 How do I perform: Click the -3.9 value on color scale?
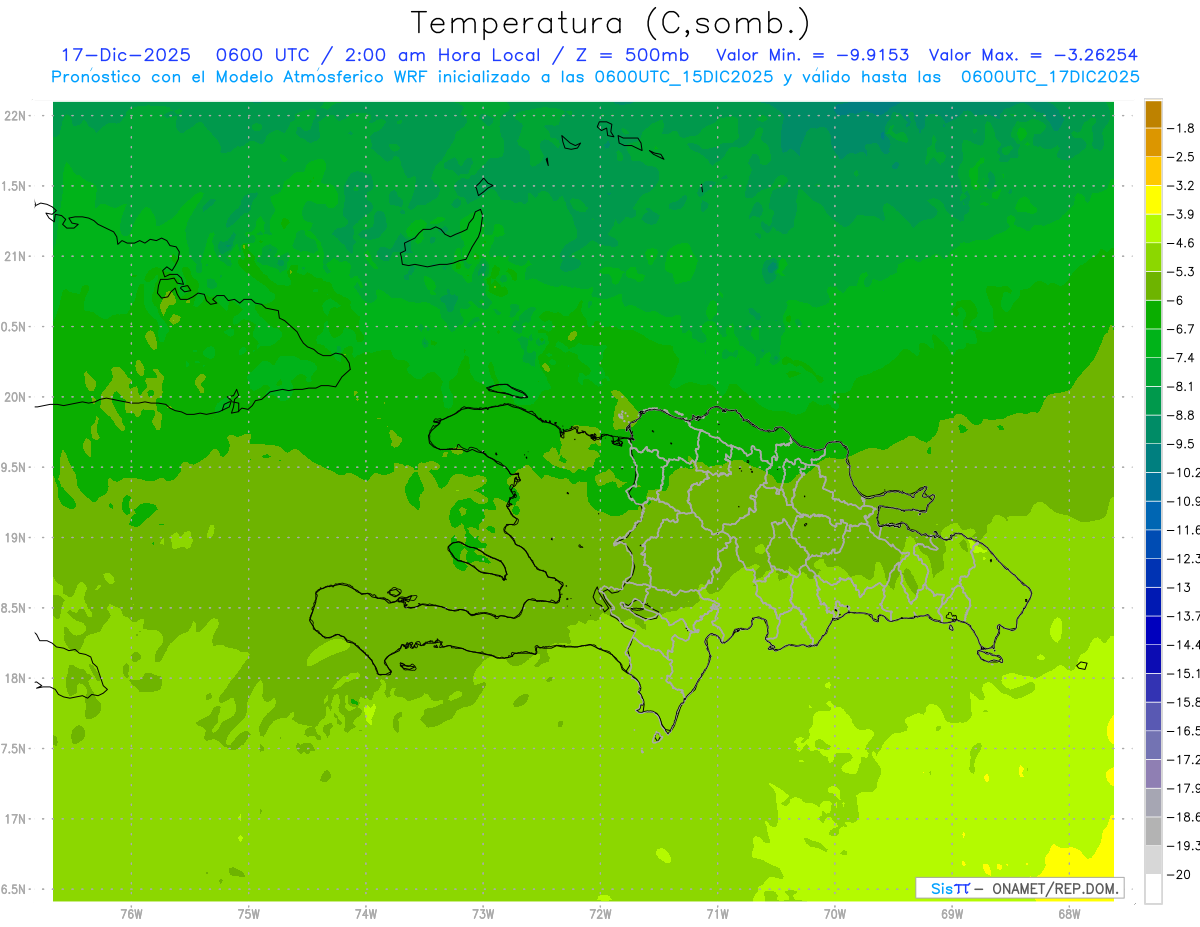click(x=1181, y=214)
